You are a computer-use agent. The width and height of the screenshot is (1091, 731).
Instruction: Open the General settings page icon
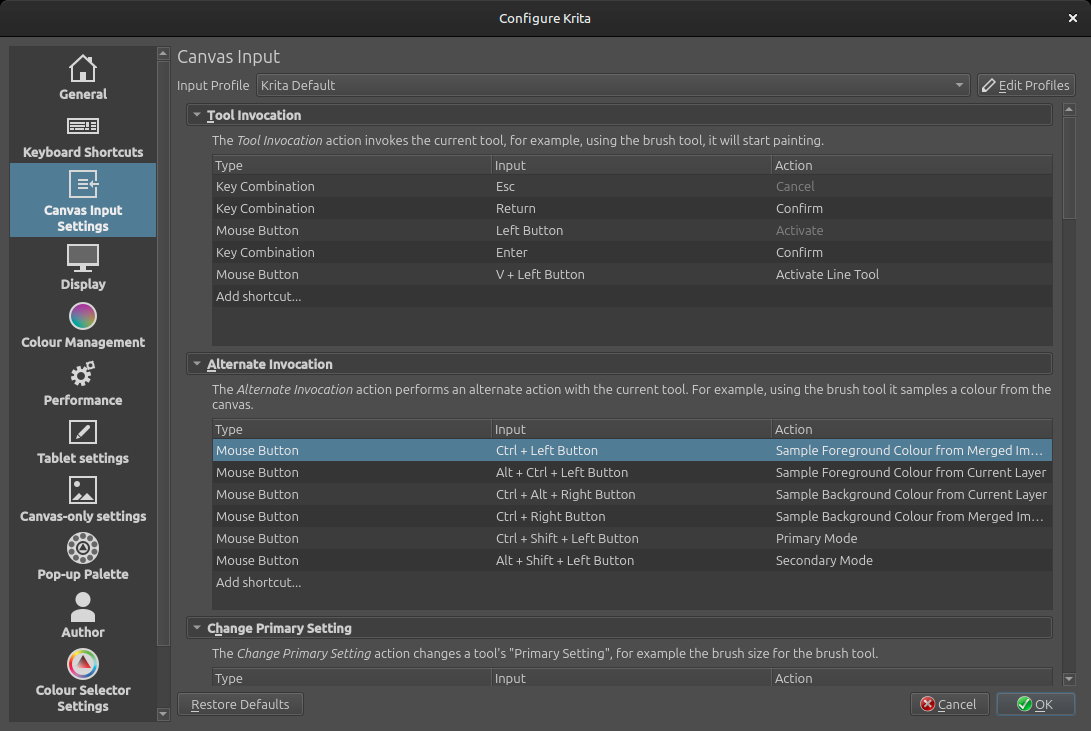point(82,68)
